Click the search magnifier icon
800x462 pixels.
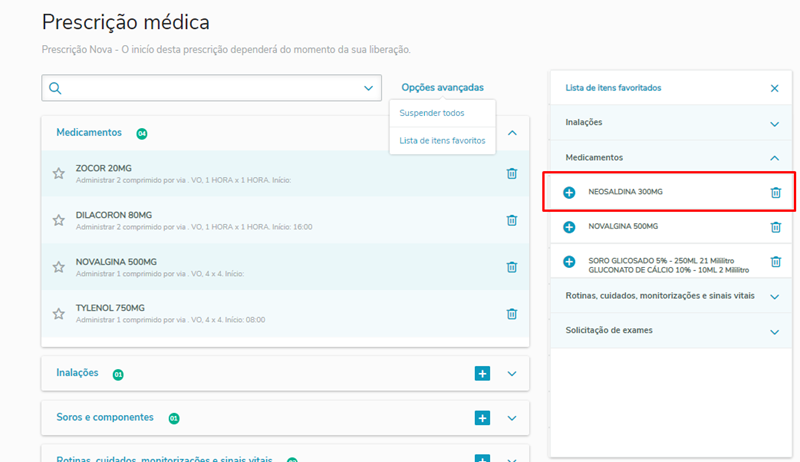click(55, 88)
